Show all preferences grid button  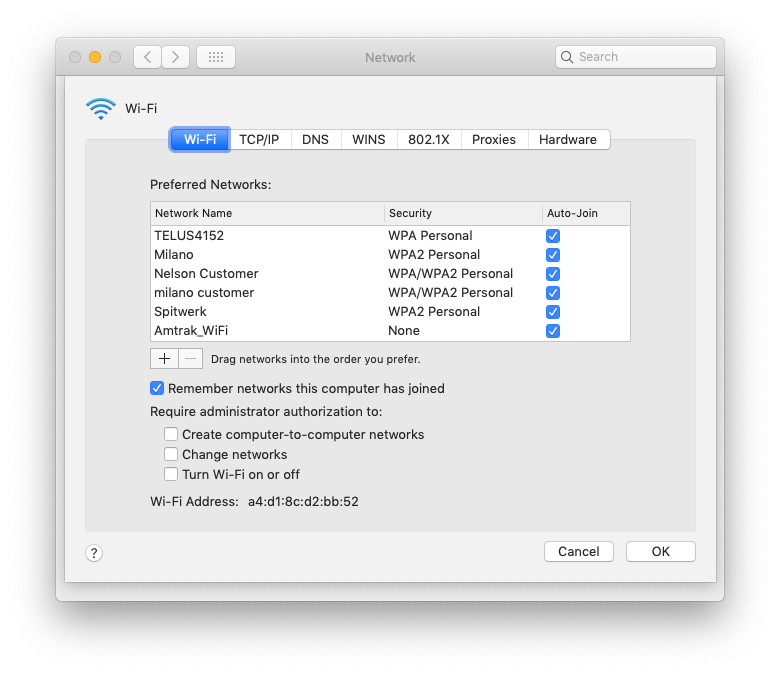pos(216,57)
